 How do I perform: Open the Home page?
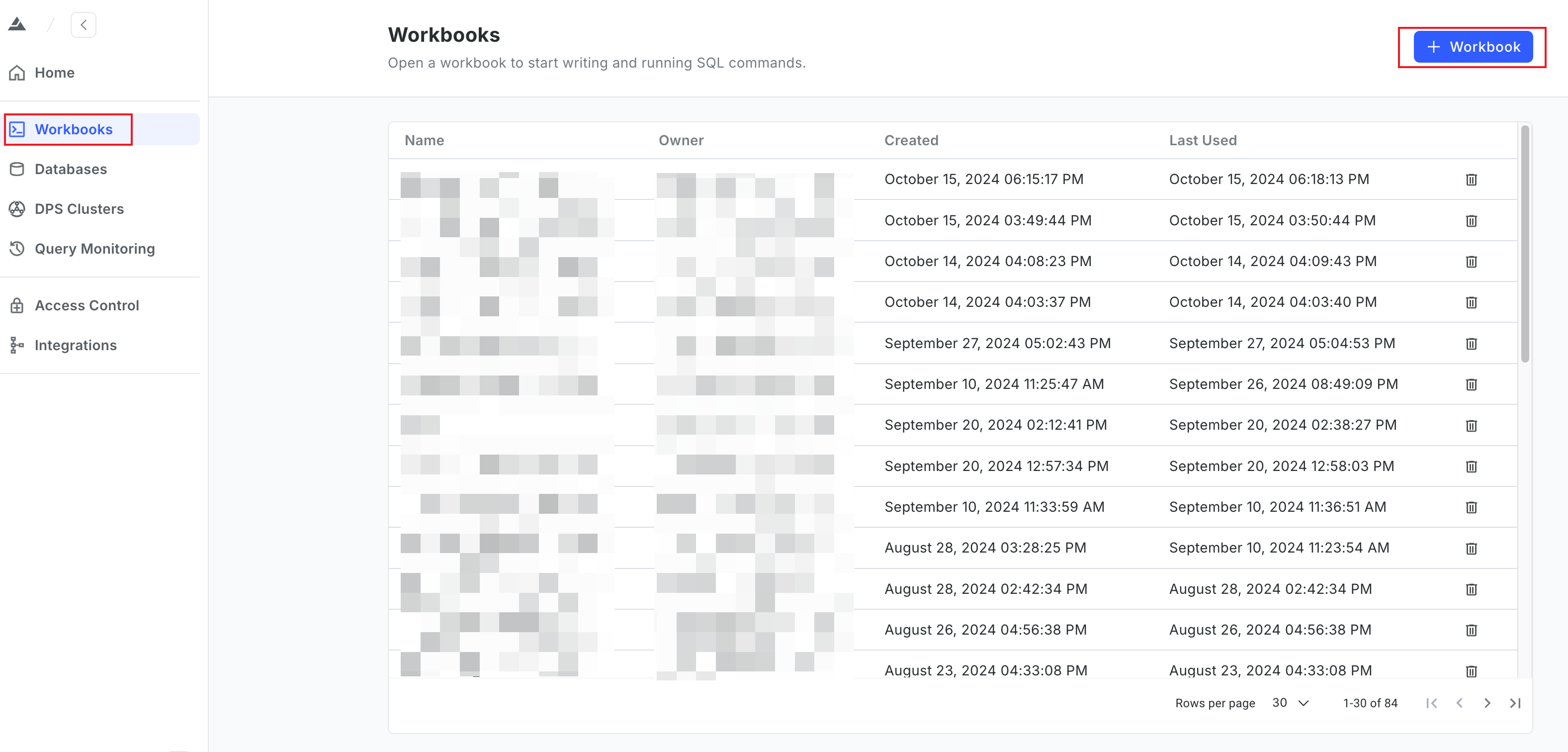[x=54, y=73]
